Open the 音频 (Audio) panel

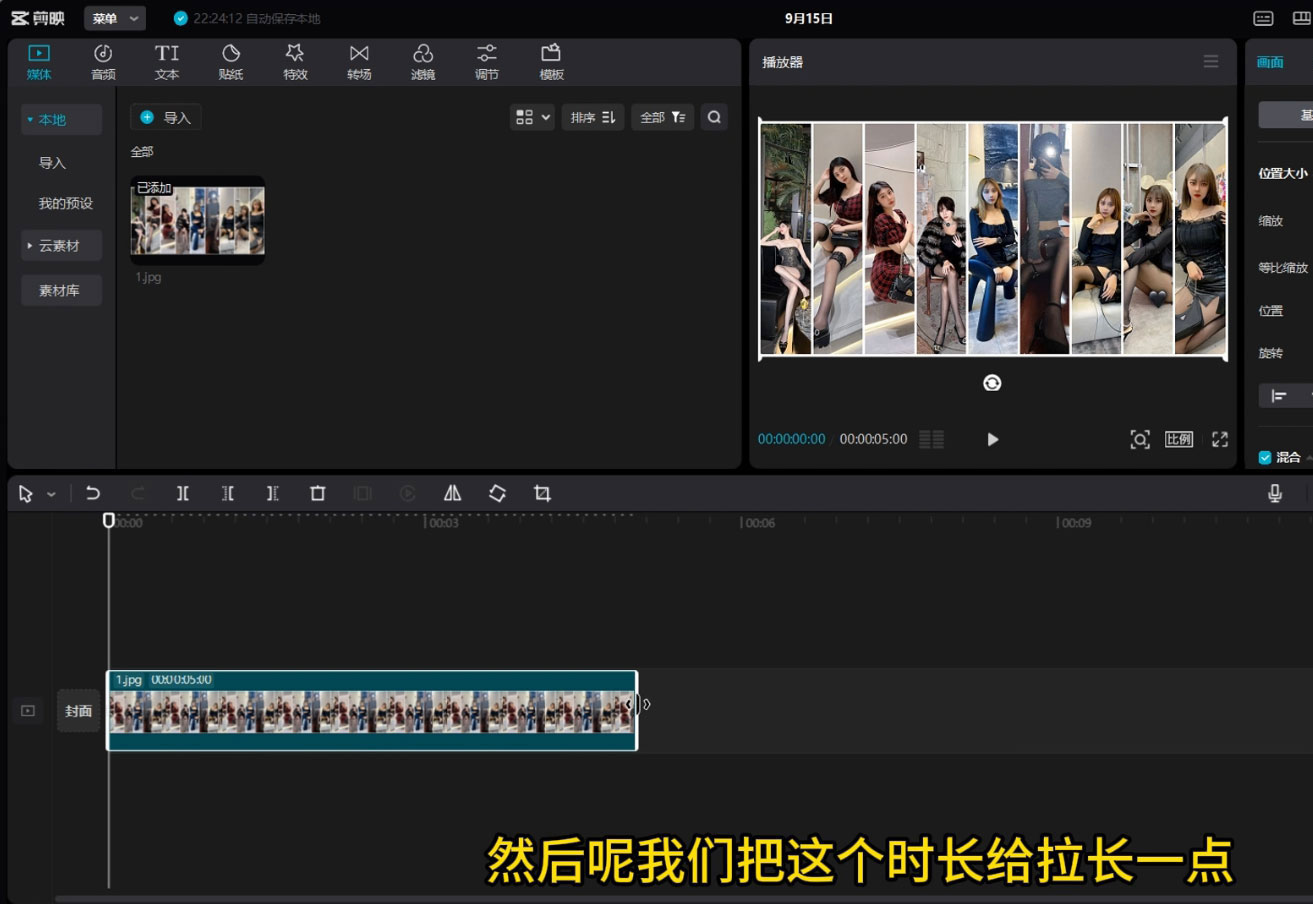coord(102,61)
